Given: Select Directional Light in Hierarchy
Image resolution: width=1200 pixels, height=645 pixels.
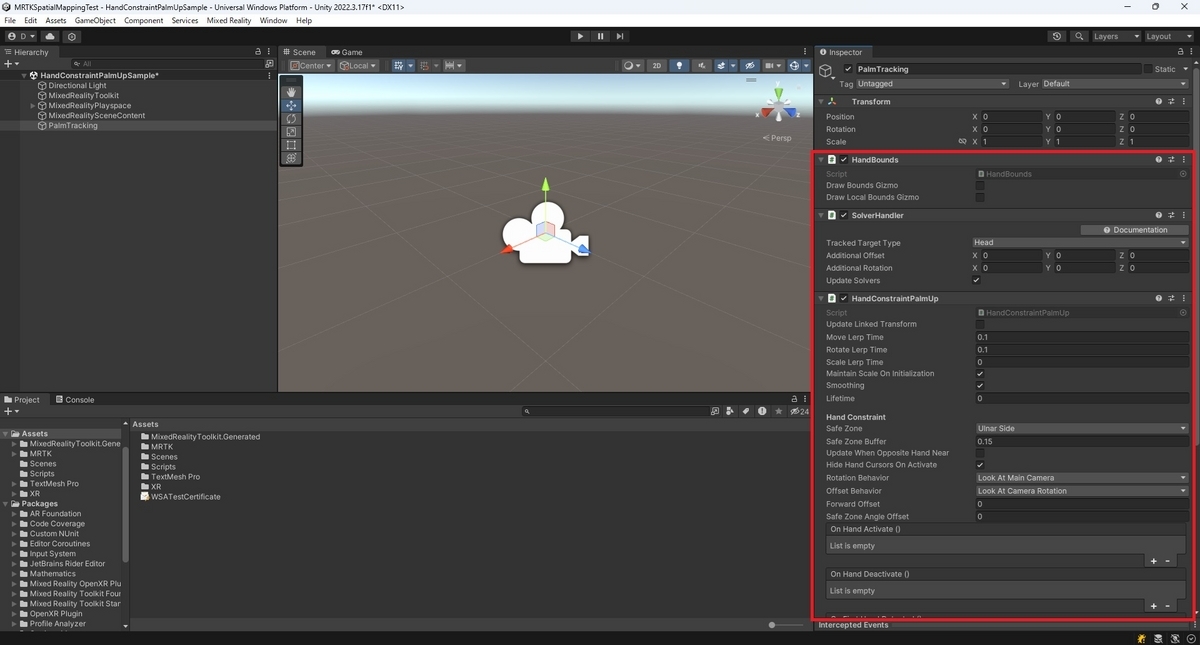Looking at the screenshot, I should 77,86.
